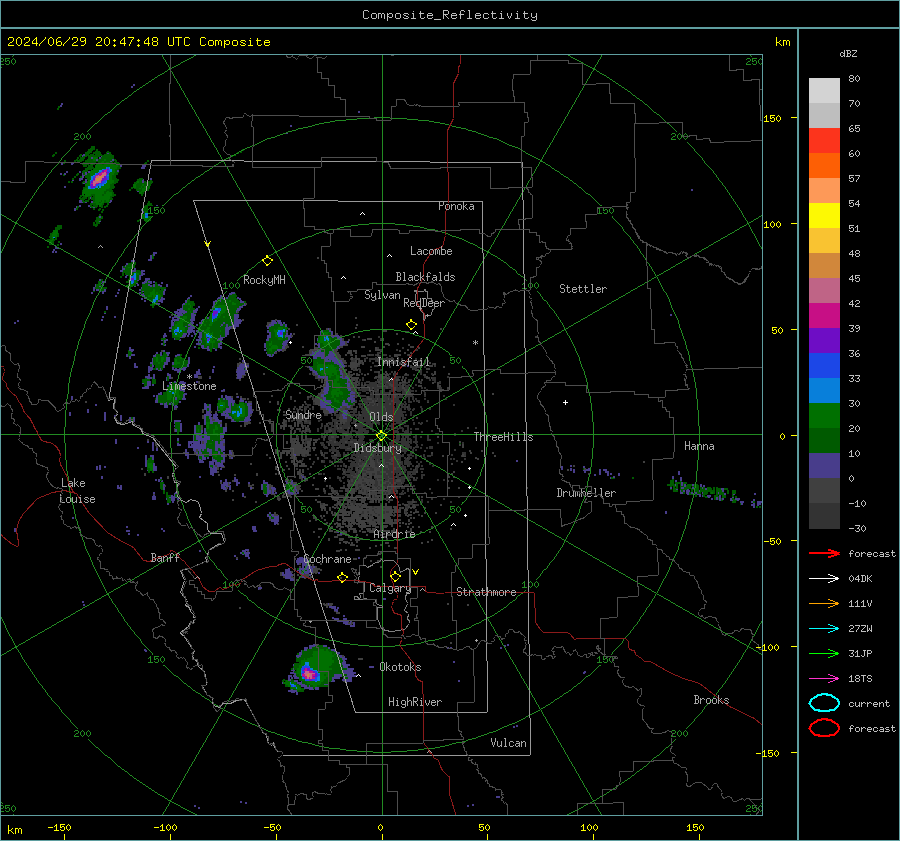The height and width of the screenshot is (841, 900).
Task: Select the orange 111V arrow legend icon
Action: (824, 603)
